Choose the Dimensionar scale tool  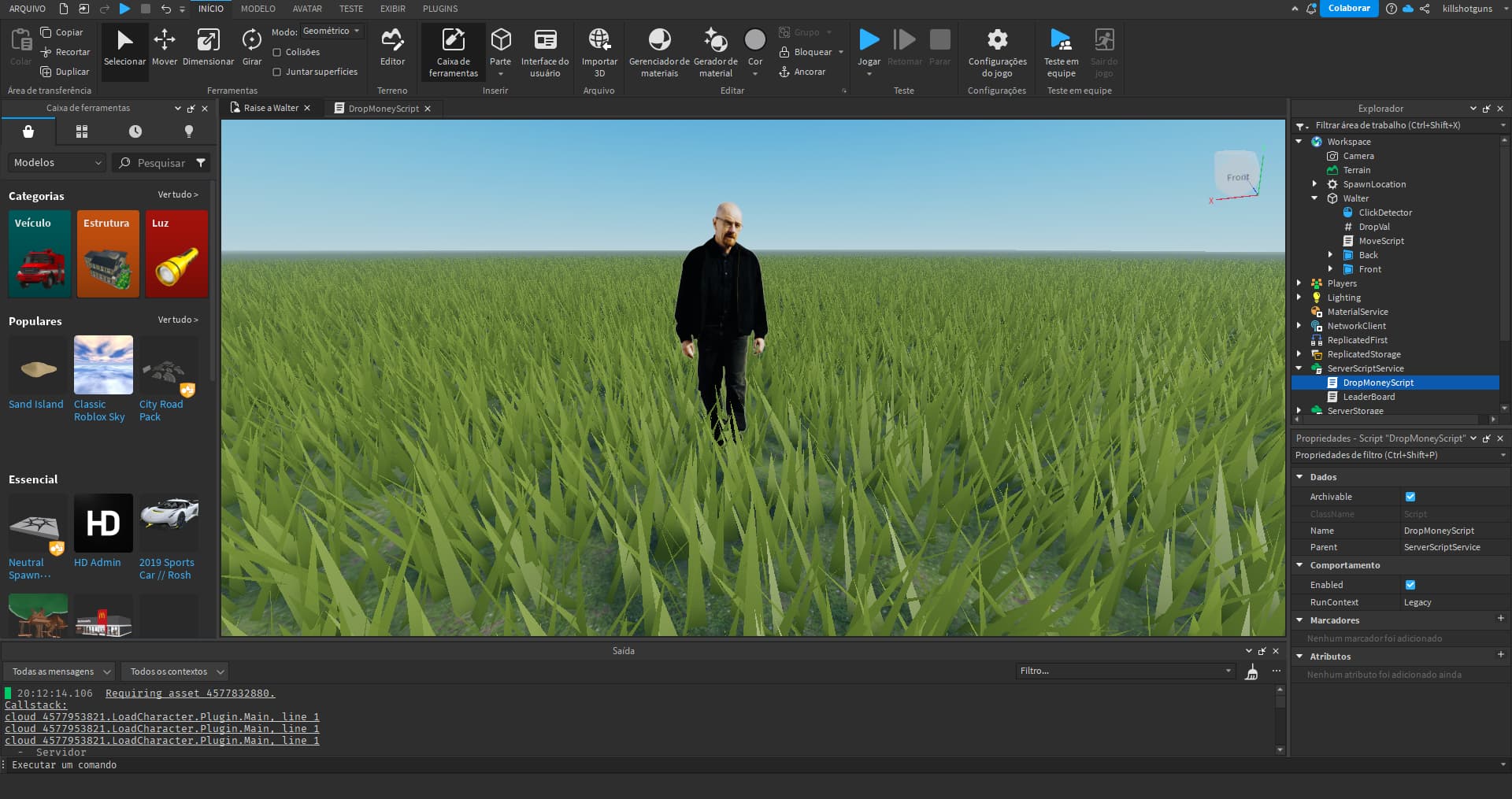click(x=208, y=49)
